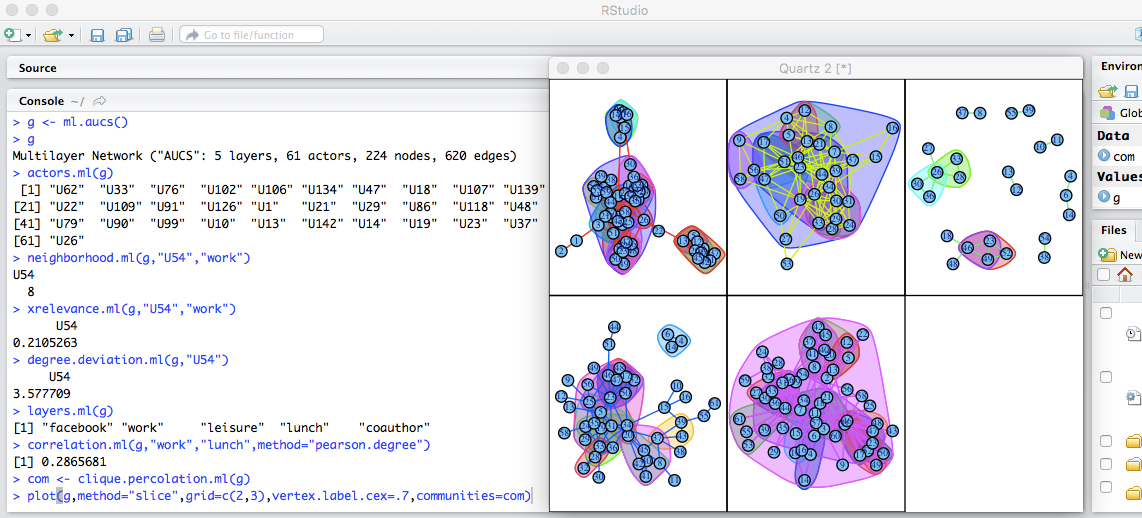The width and height of the screenshot is (1142, 518).
Task: Tick the third file row checkbox
Action: [x=1106, y=441]
